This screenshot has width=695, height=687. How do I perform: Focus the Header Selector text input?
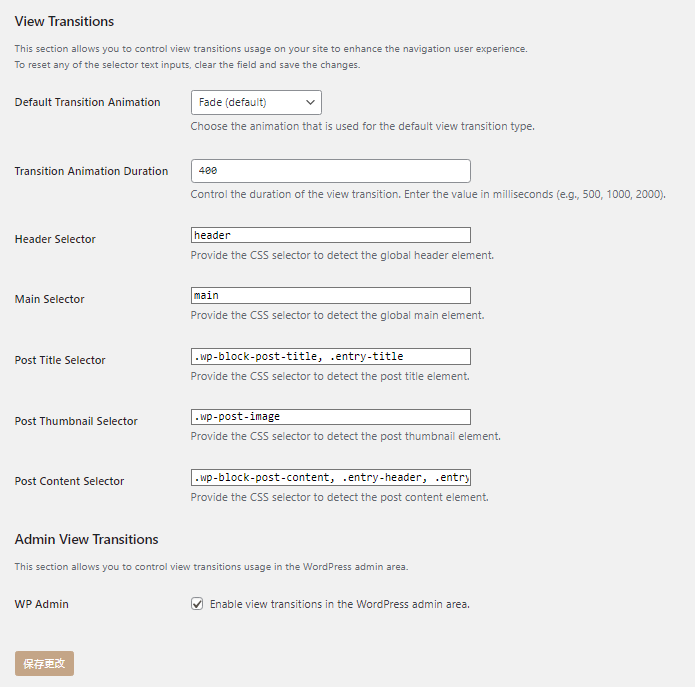pyautogui.click(x=330, y=235)
